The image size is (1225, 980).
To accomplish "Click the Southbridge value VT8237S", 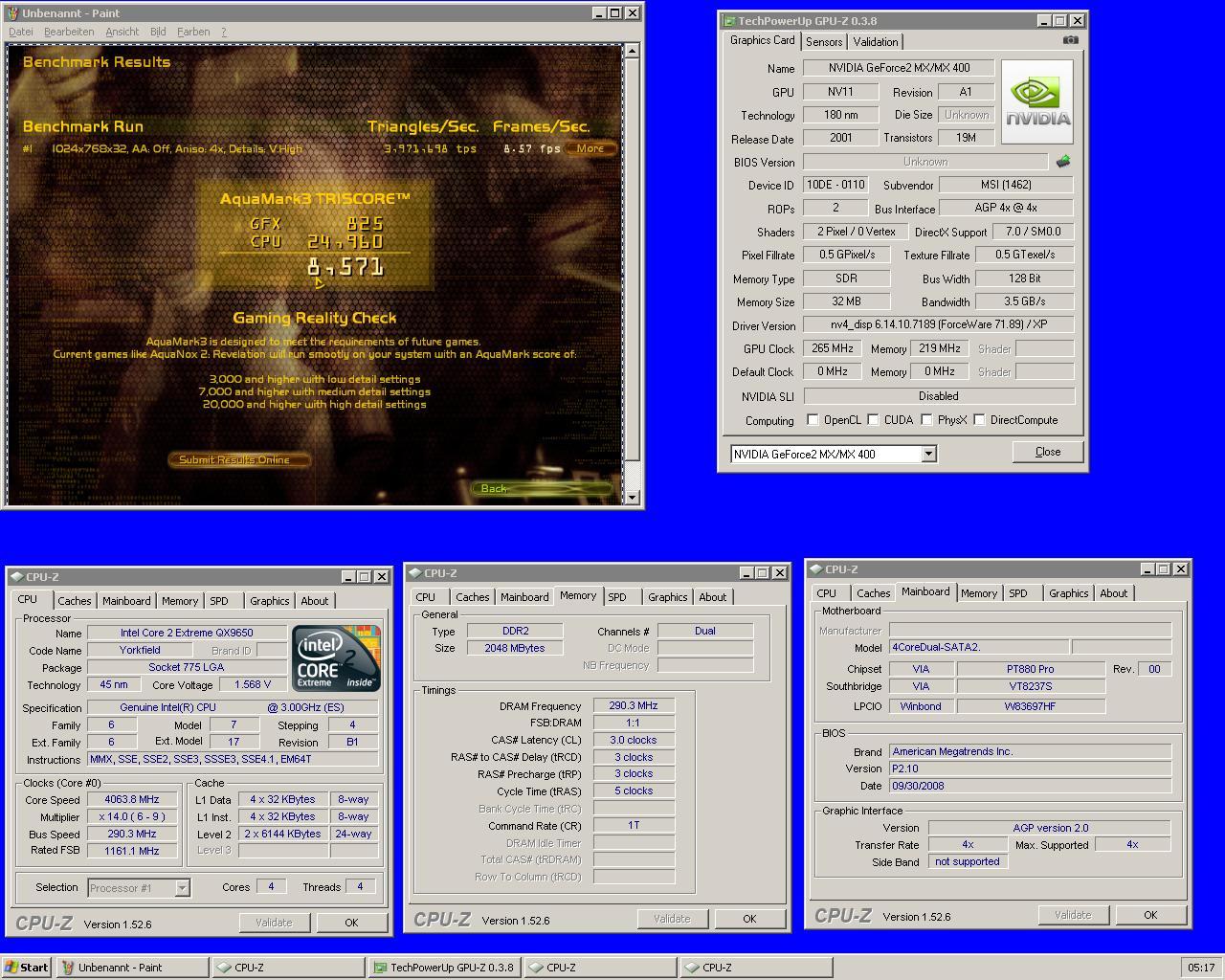I will [1031, 686].
